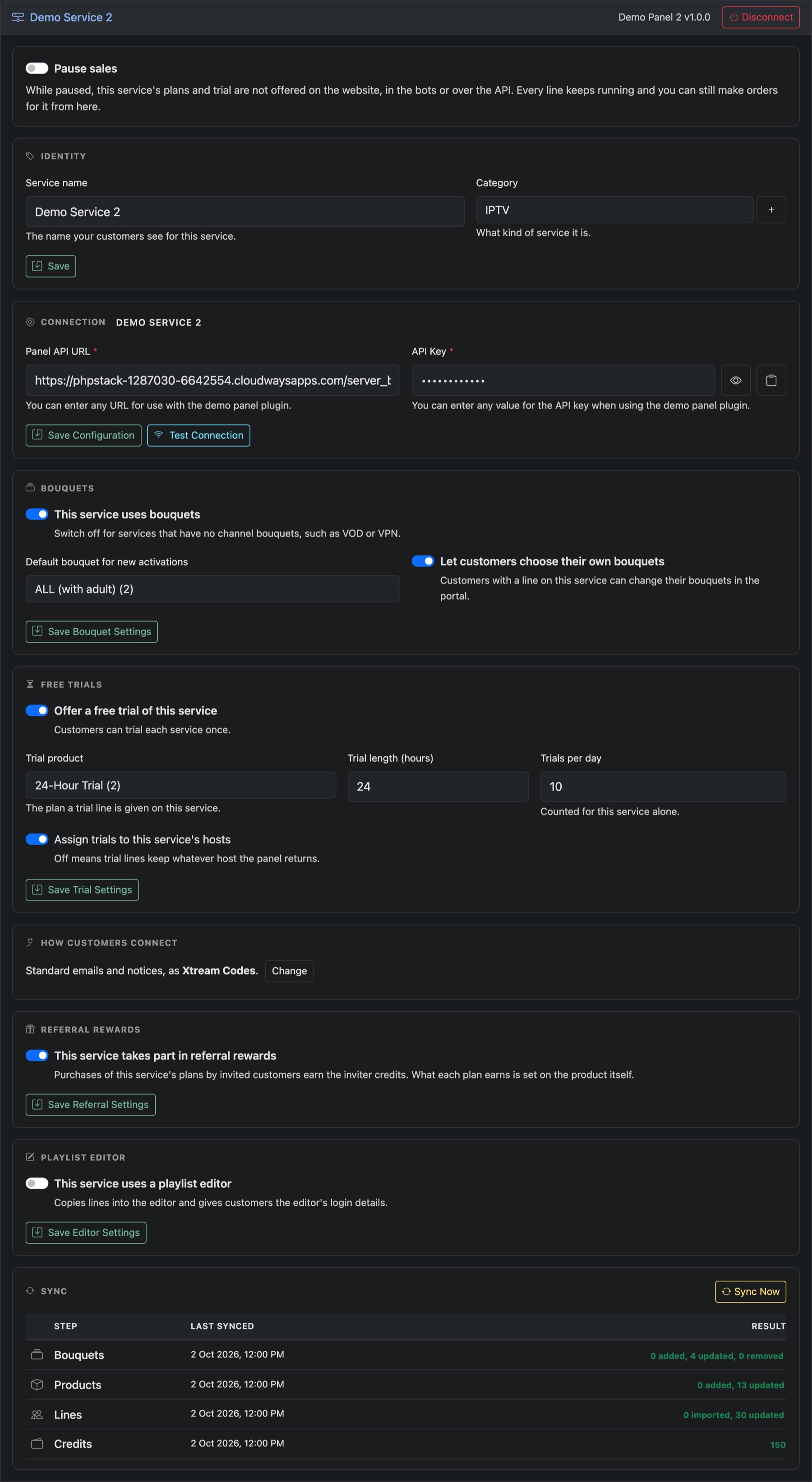
Task: Click the Panel API URL field
Action: point(213,380)
